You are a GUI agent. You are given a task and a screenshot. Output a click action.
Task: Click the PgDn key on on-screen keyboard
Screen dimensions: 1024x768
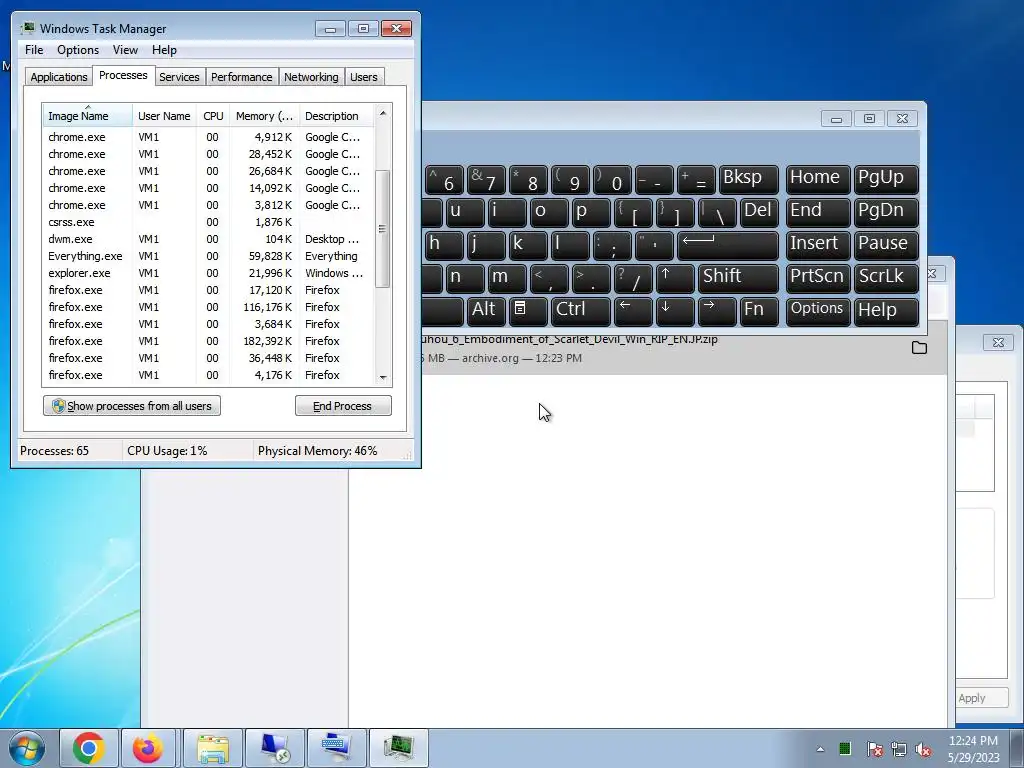coord(886,212)
